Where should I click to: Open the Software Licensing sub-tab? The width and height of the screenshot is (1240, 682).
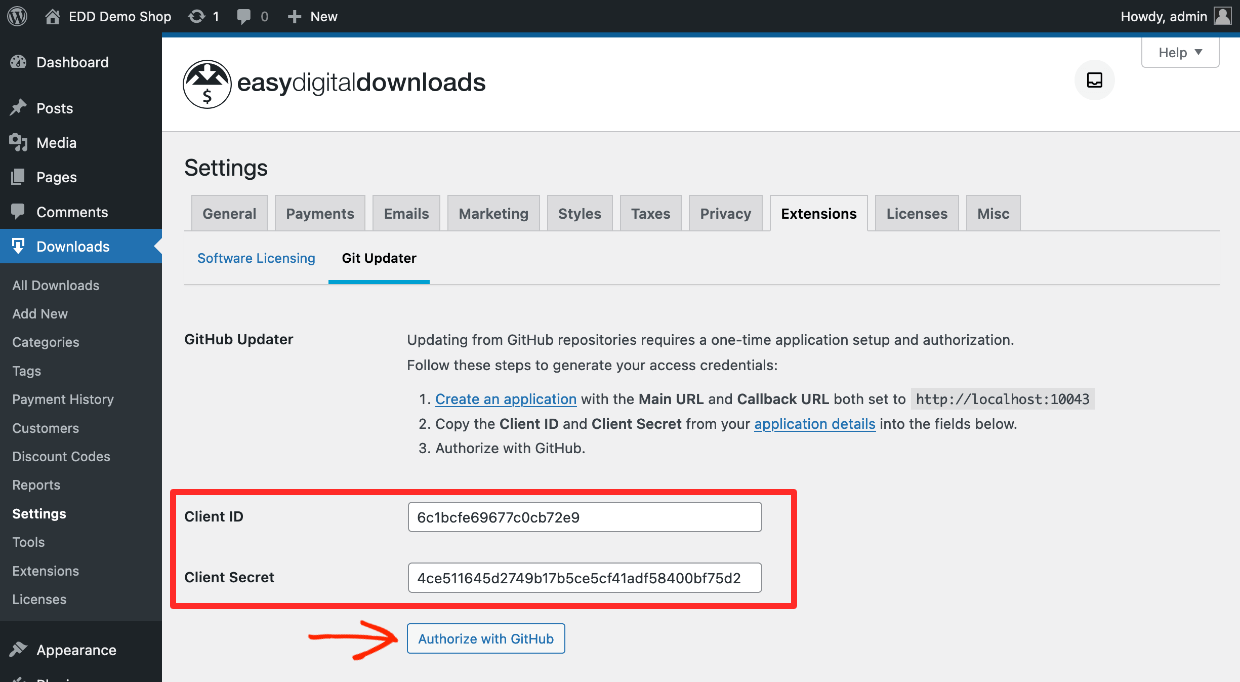256,258
